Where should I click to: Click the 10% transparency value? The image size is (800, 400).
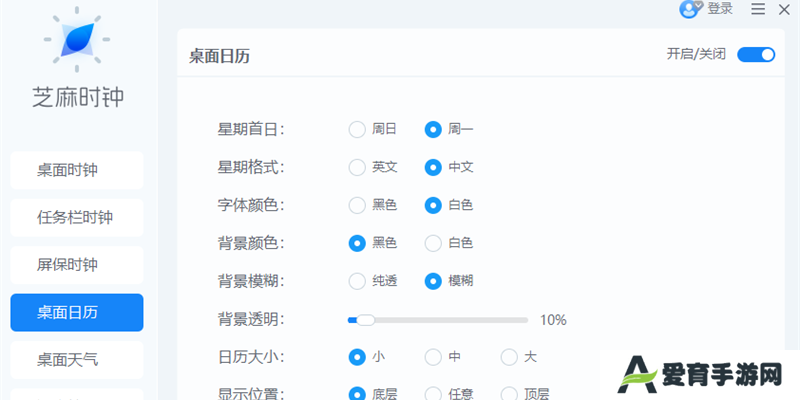(553, 320)
